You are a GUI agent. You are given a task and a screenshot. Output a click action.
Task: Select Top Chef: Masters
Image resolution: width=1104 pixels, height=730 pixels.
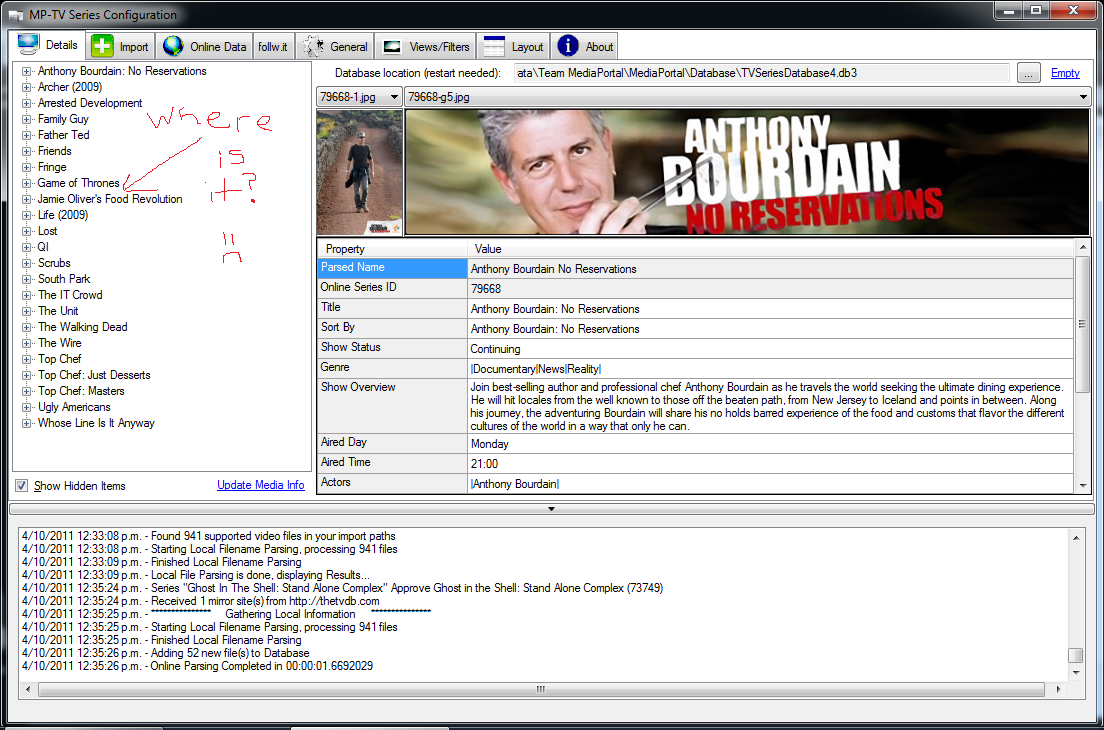[81, 391]
